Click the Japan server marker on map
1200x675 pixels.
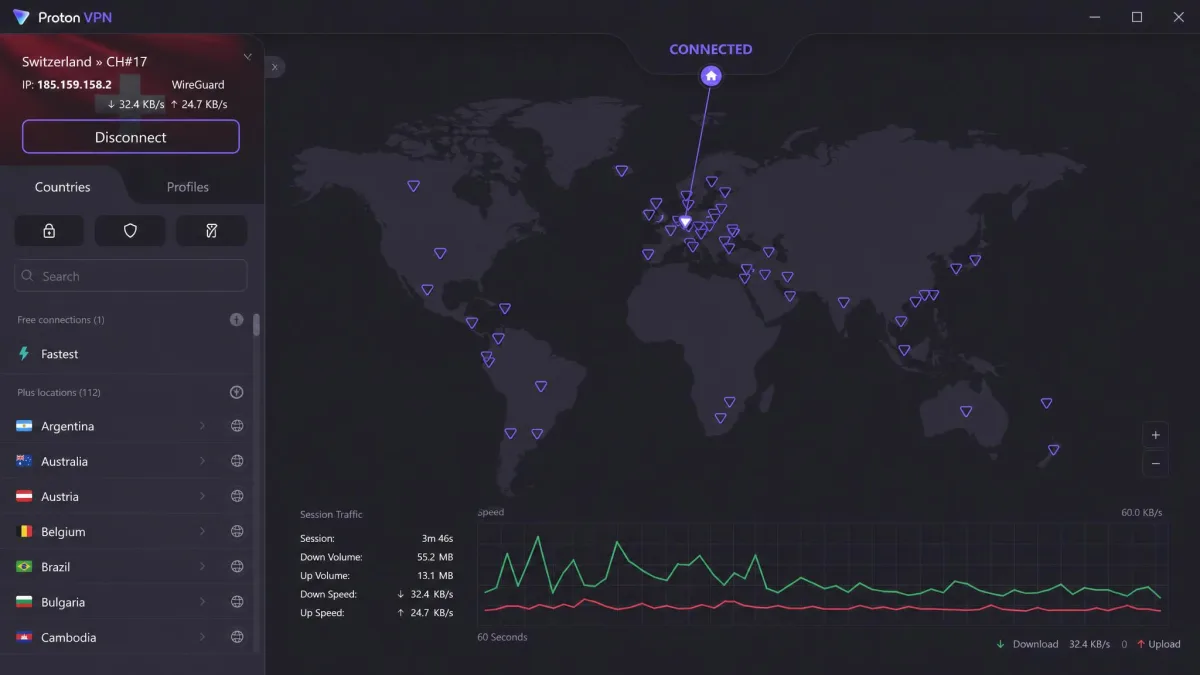click(x=975, y=260)
